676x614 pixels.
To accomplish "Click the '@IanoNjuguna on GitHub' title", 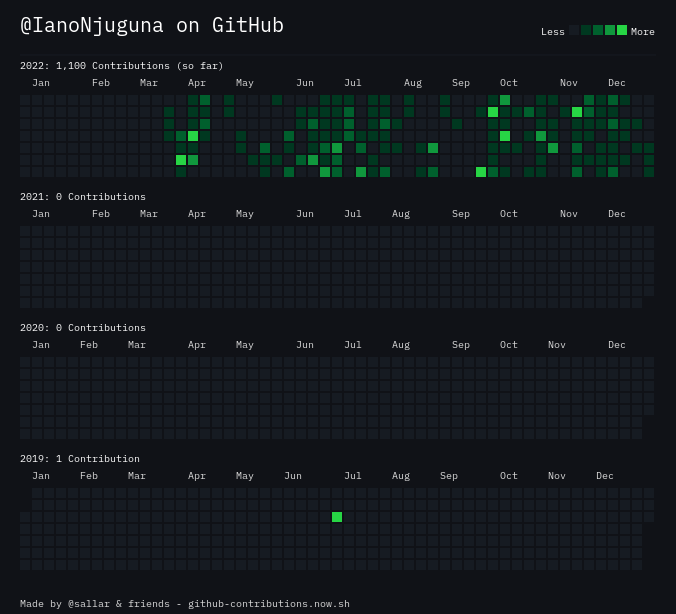I will [152, 25].
